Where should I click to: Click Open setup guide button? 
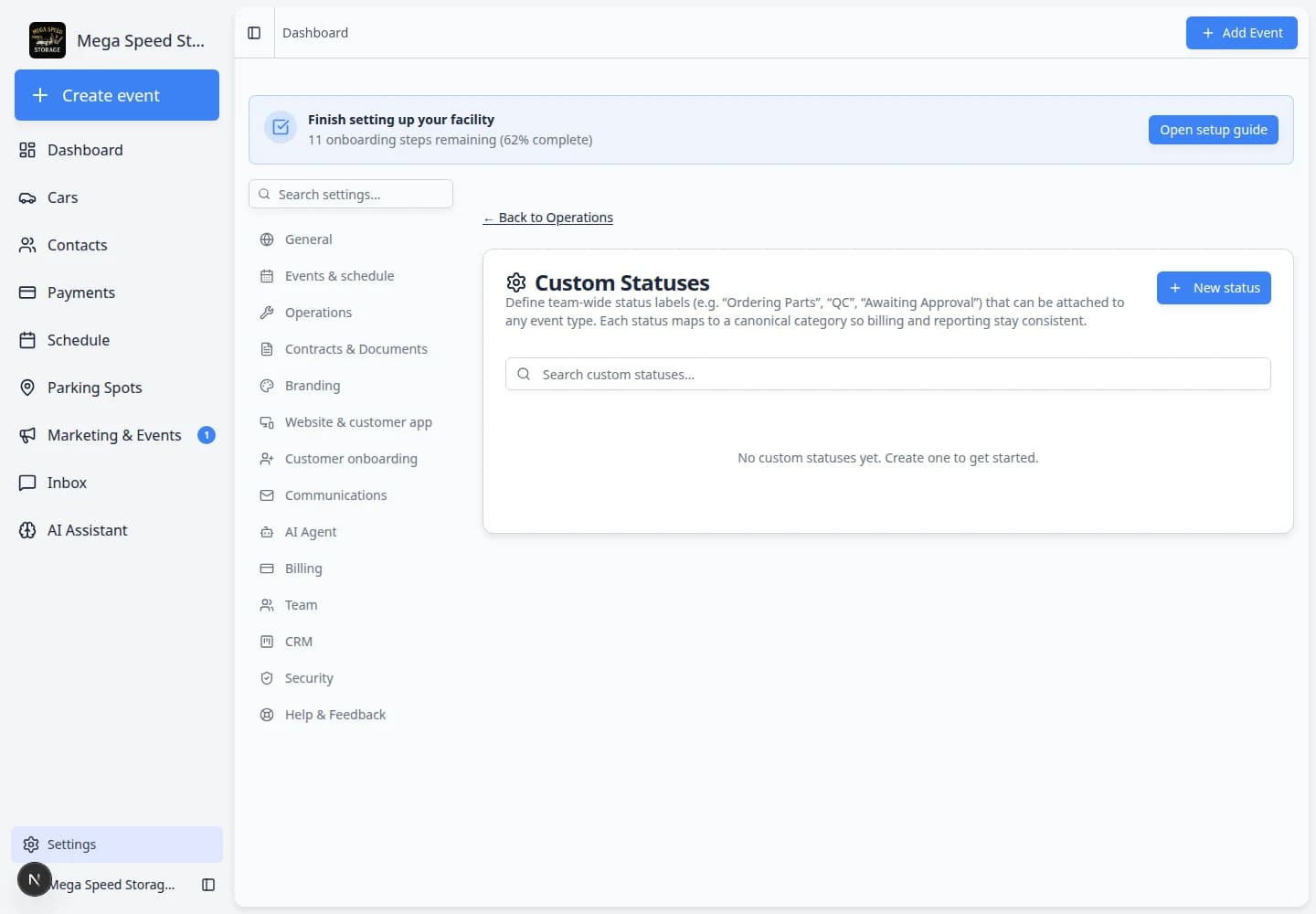tap(1214, 130)
